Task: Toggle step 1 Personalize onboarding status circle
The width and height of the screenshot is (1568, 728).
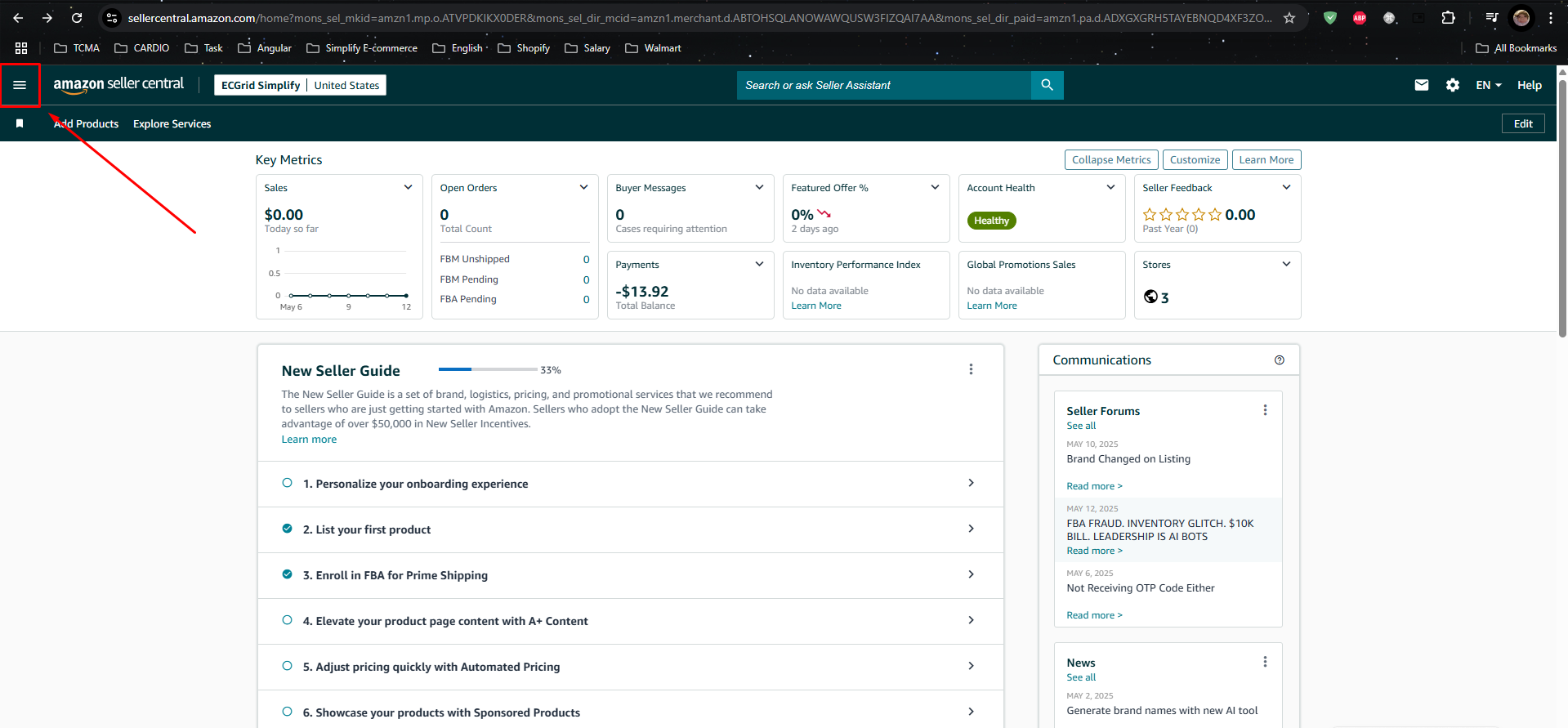Action: click(x=287, y=483)
